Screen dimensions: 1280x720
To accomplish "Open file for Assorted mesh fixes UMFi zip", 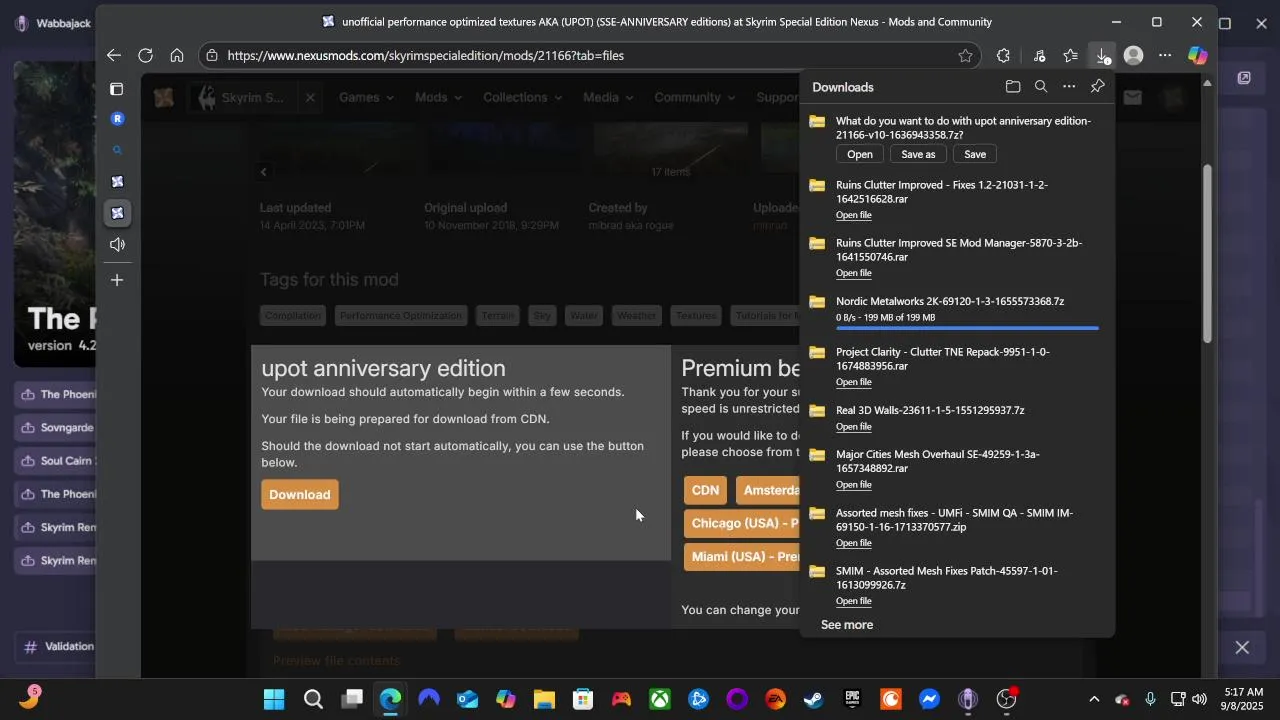I will coord(853,543).
